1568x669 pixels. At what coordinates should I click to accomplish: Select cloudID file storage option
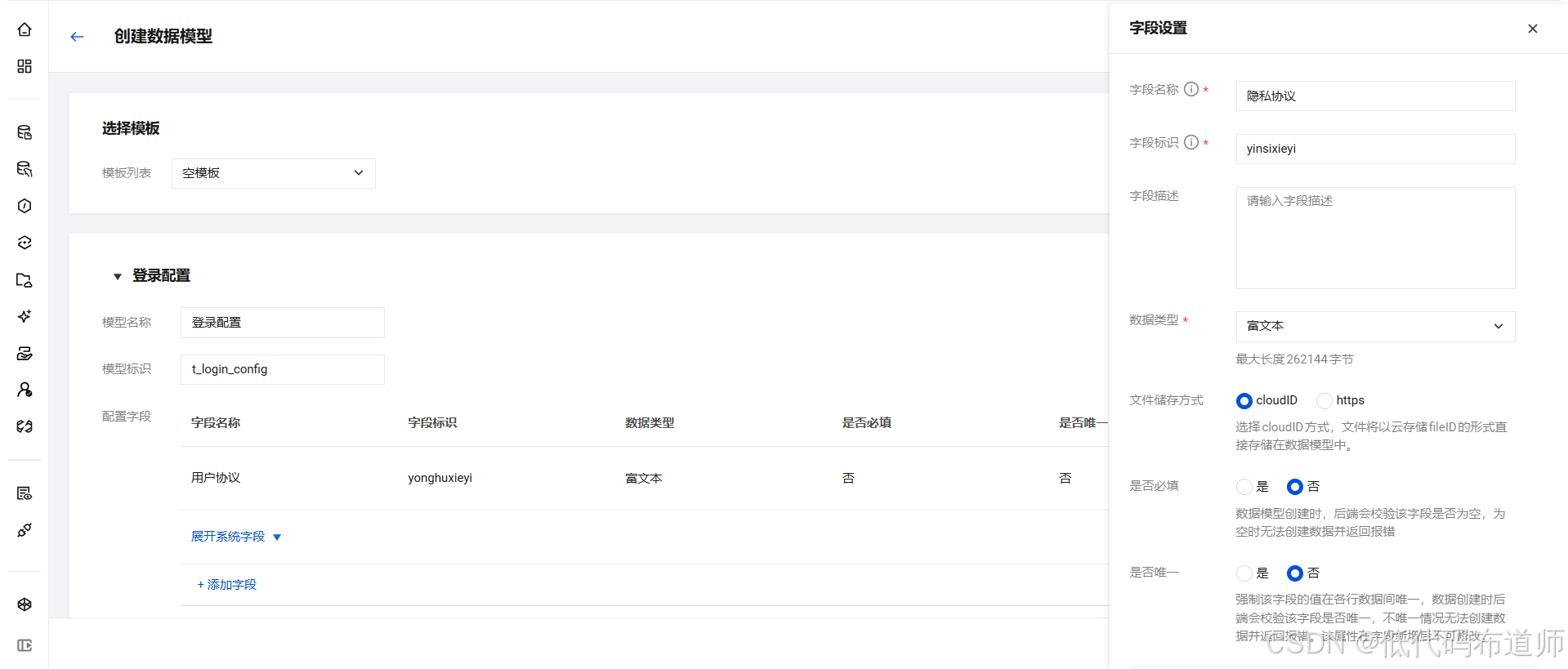(1244, 400)
